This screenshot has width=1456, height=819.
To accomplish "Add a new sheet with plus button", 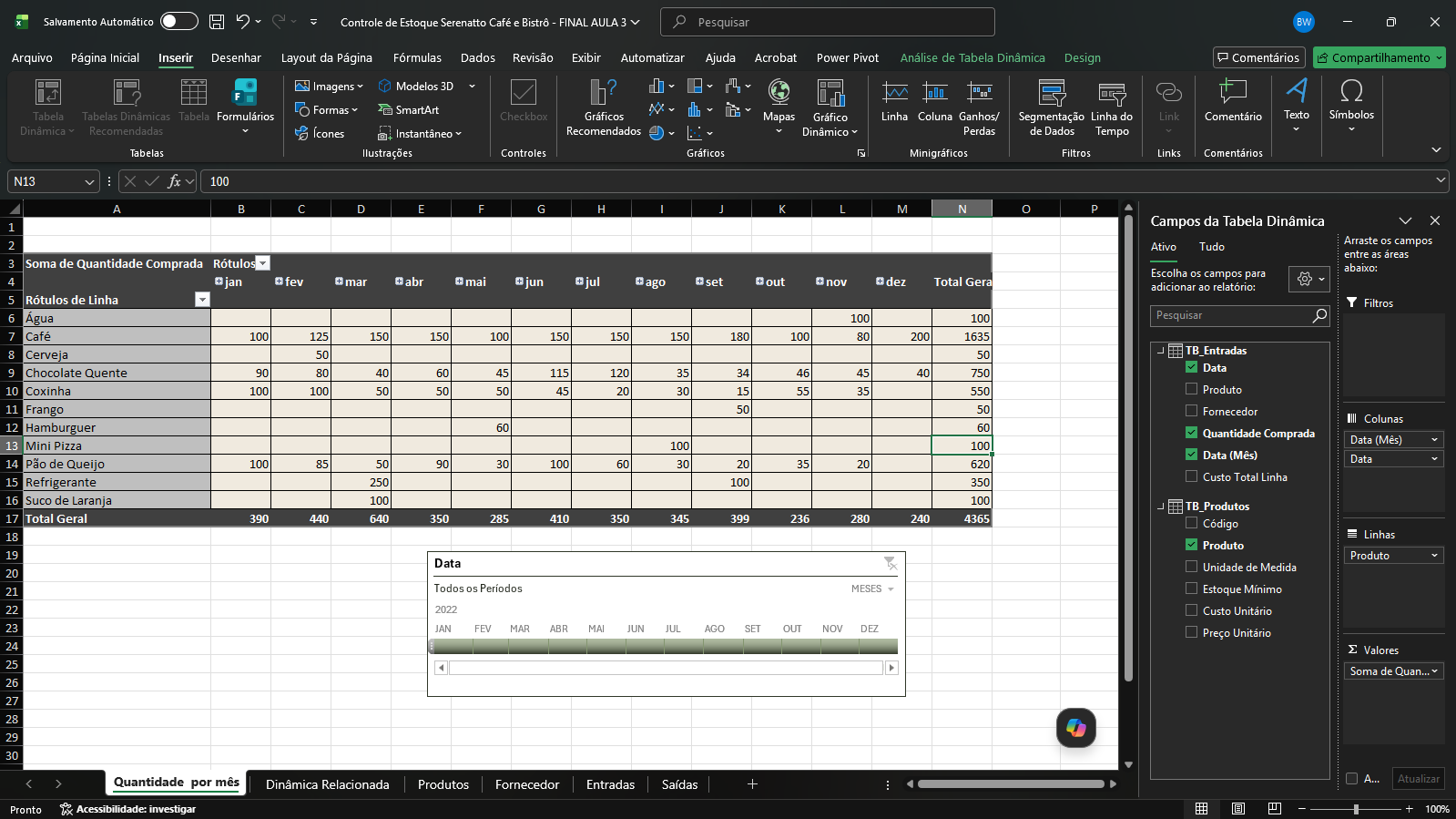I will (752, 784).
